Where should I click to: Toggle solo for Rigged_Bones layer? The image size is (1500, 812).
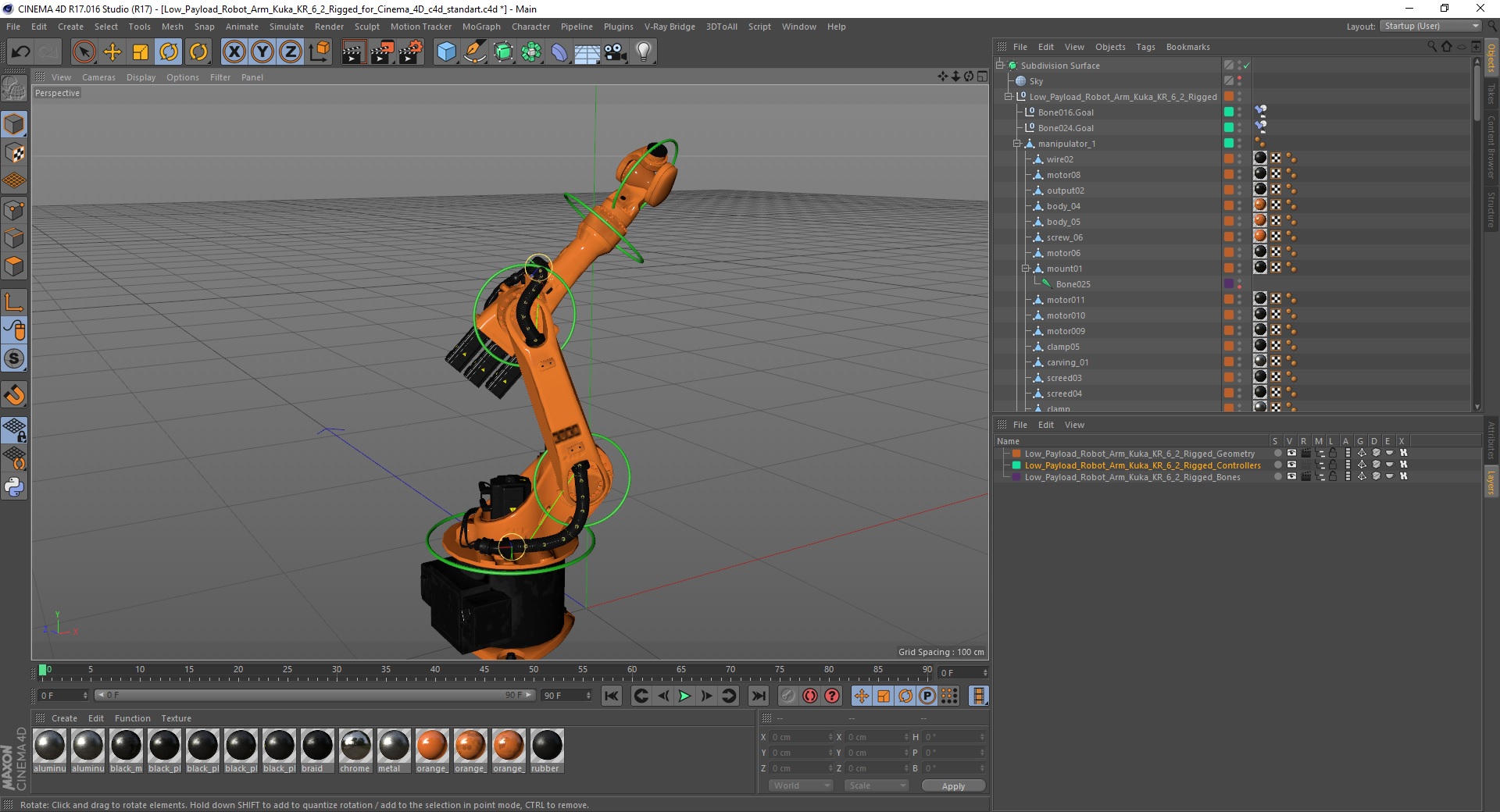1278,476
